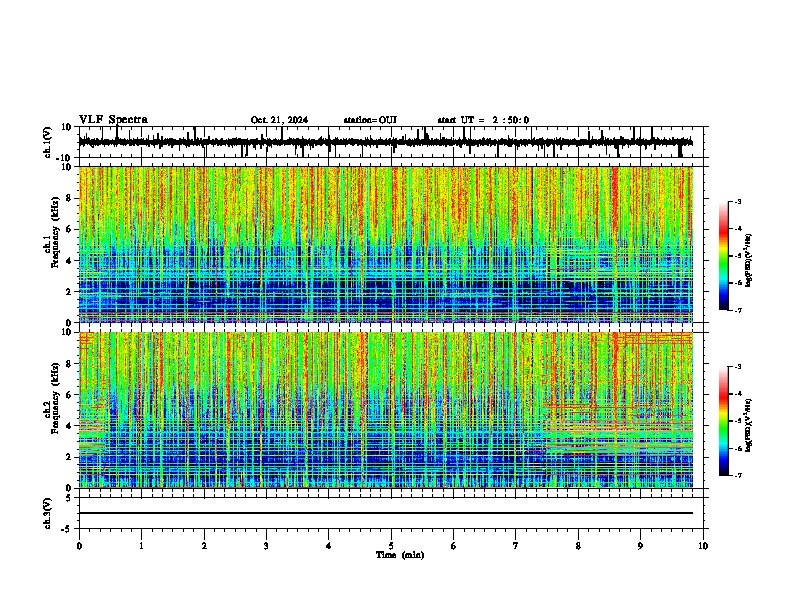Click the 2 tick label on Time axis
Image resolution: width=792 pixels, height=612 pixels.
[x=204, y=546]
